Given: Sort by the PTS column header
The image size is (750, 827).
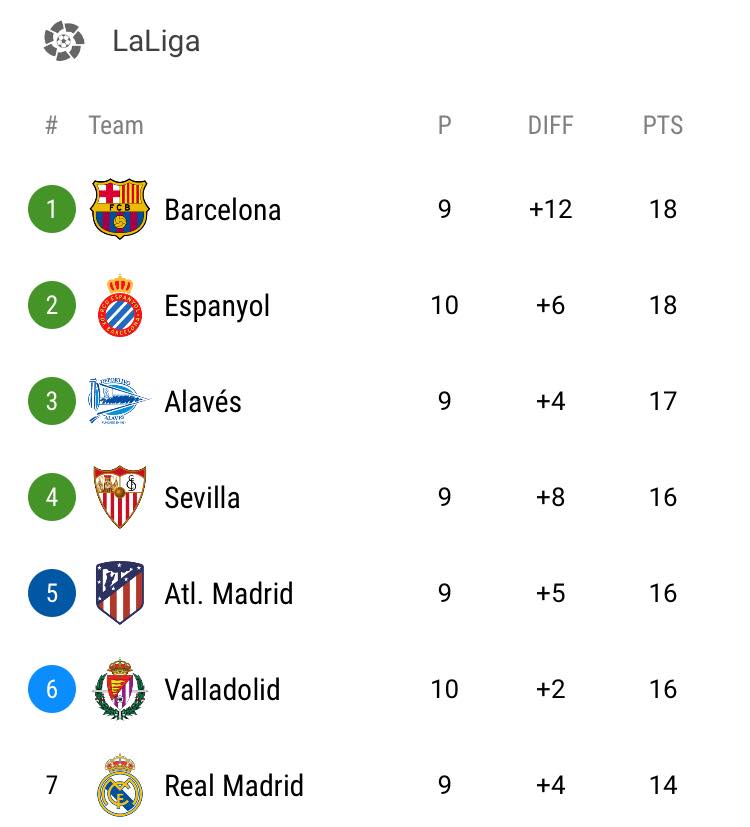Looking at the screenshot, I should (662, 126).
